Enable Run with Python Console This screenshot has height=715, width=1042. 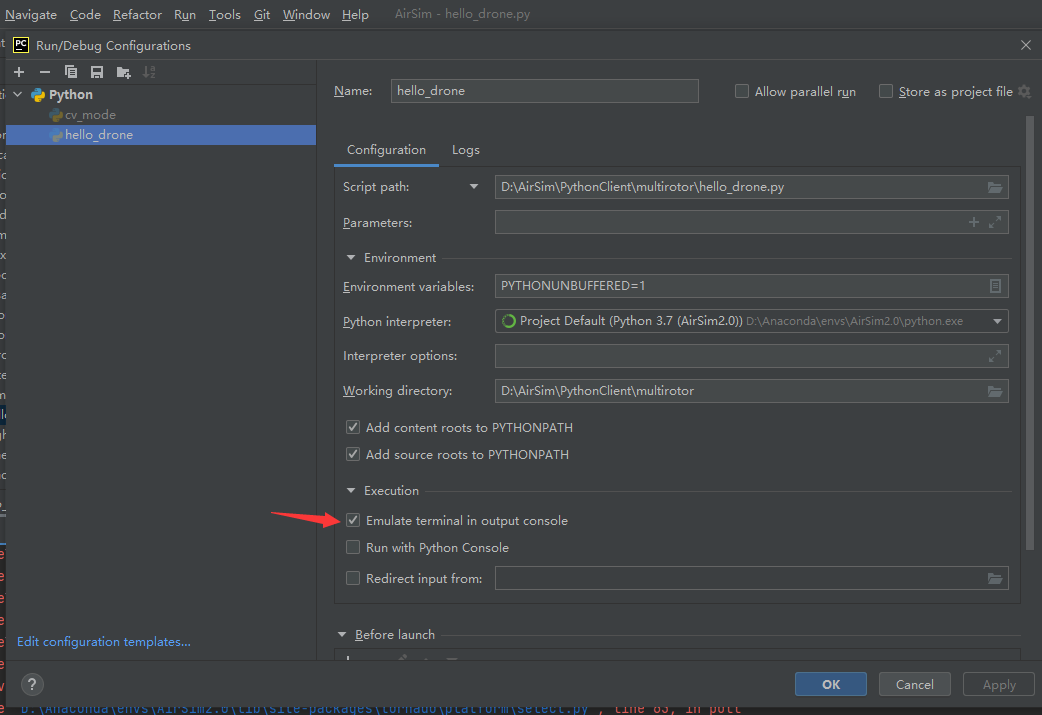[x=353, y=548]
